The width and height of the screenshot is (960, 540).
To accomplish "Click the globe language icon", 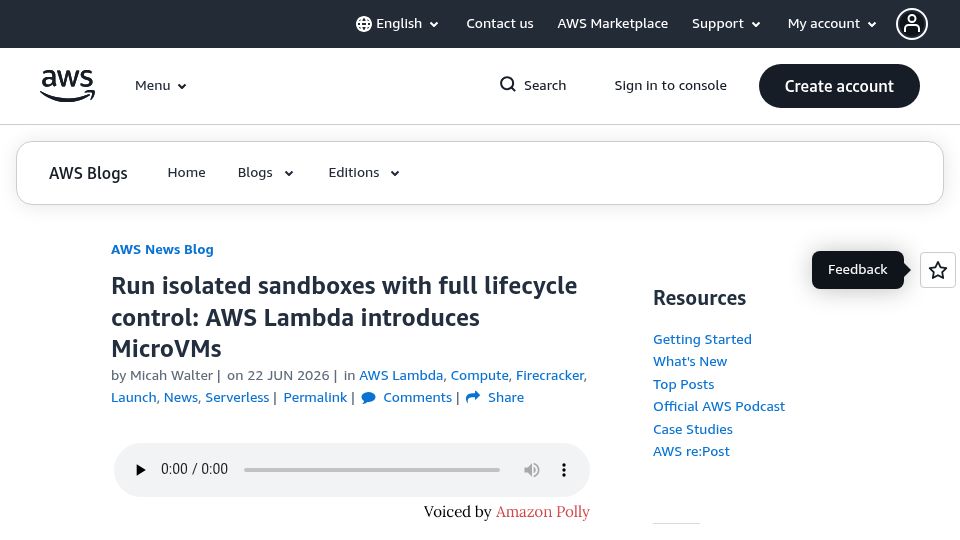I will pyautogui.click(x=364, y=24).
